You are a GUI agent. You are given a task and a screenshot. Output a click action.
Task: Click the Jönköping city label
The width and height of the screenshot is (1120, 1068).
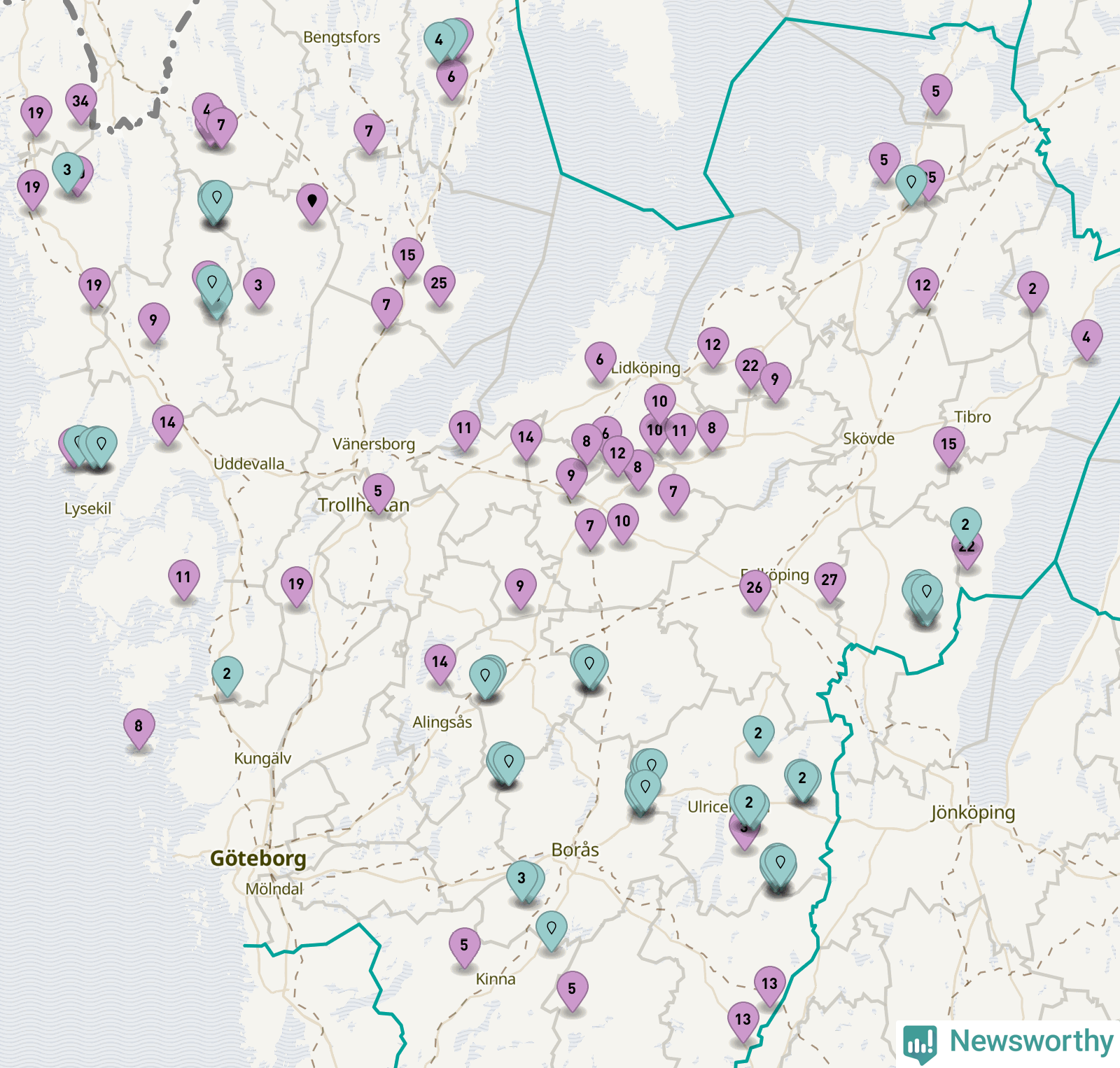pyautogui.click(x=973, y=813)
